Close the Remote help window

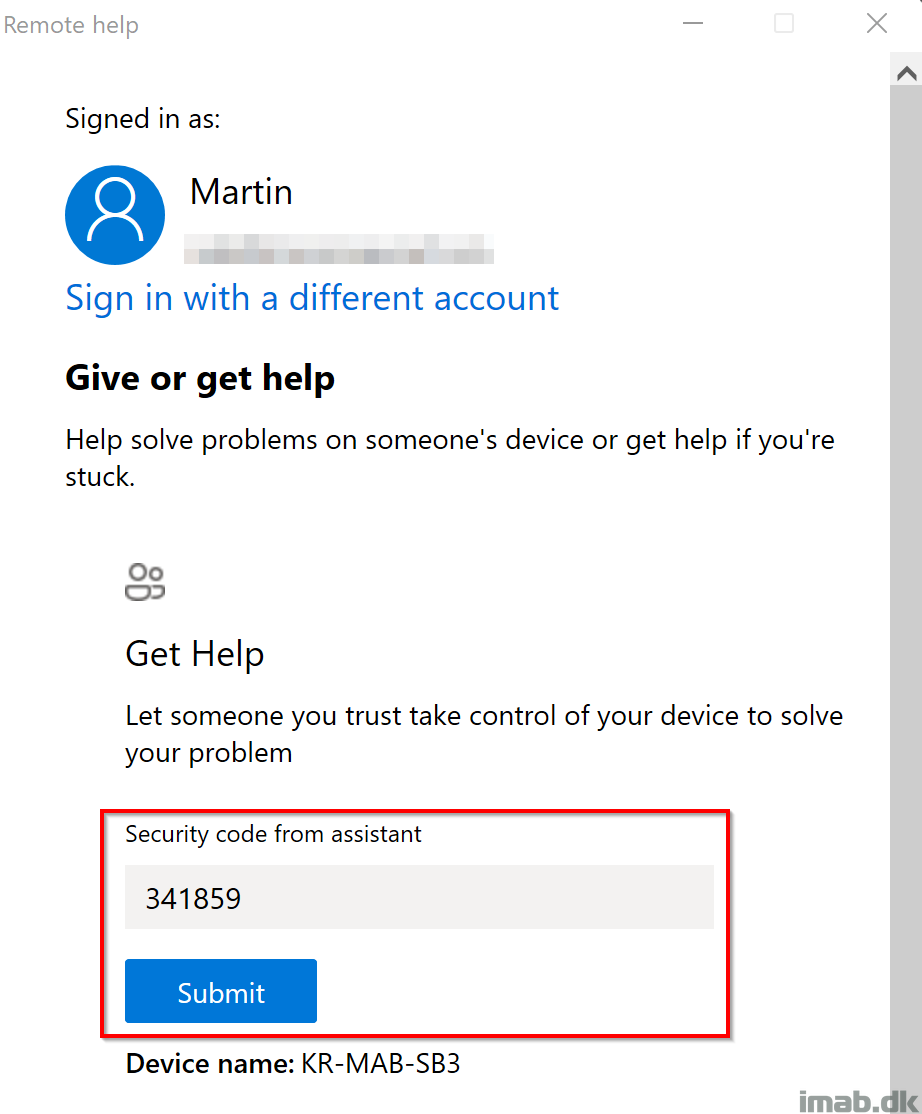(877, 23)
